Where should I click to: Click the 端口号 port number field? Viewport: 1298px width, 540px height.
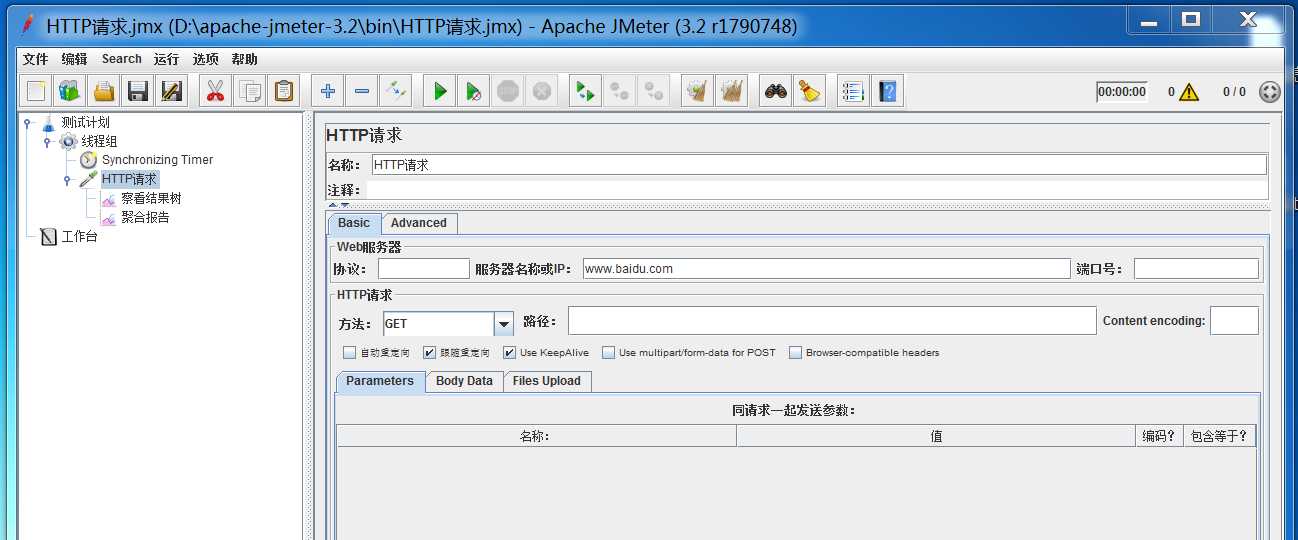tap(1196, 268)
